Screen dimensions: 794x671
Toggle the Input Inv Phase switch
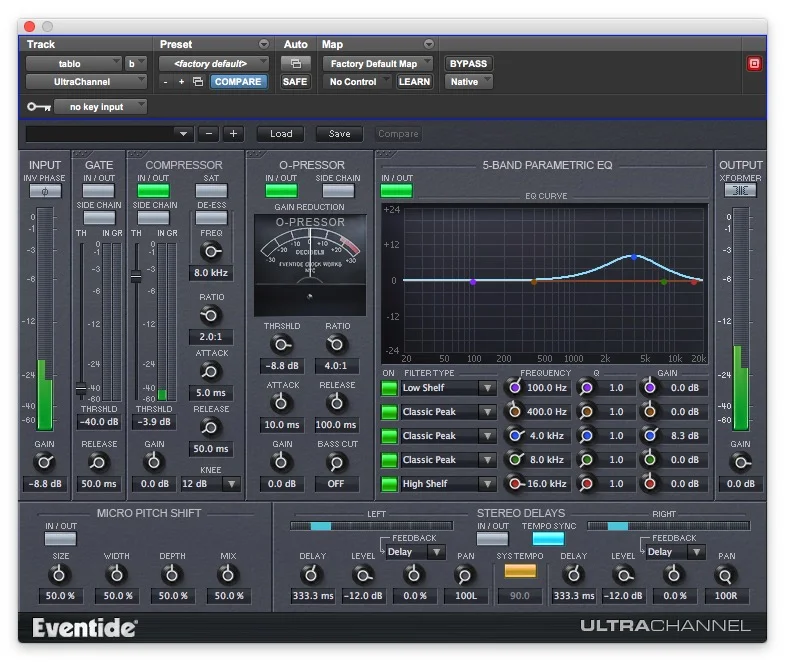[45, 191]
